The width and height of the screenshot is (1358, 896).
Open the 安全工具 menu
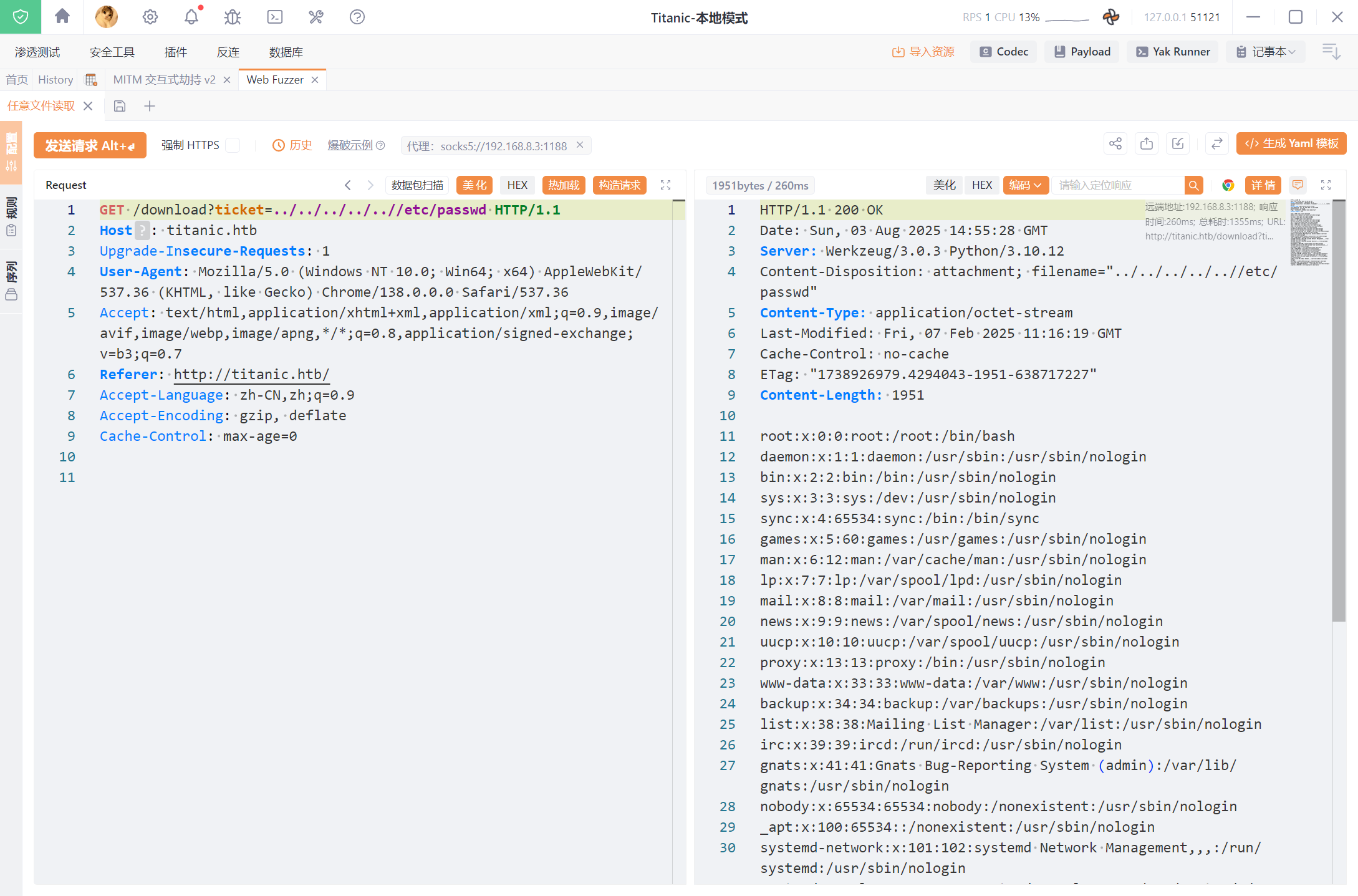point(112,52)
